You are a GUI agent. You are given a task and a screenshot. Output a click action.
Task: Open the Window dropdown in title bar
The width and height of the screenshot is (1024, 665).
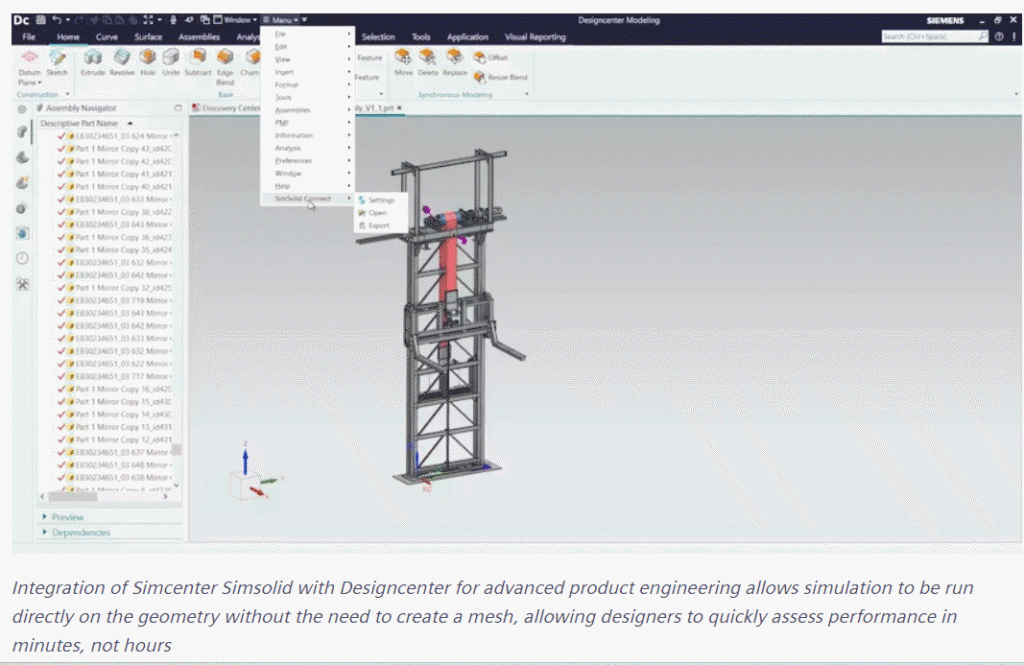[235, 20]
